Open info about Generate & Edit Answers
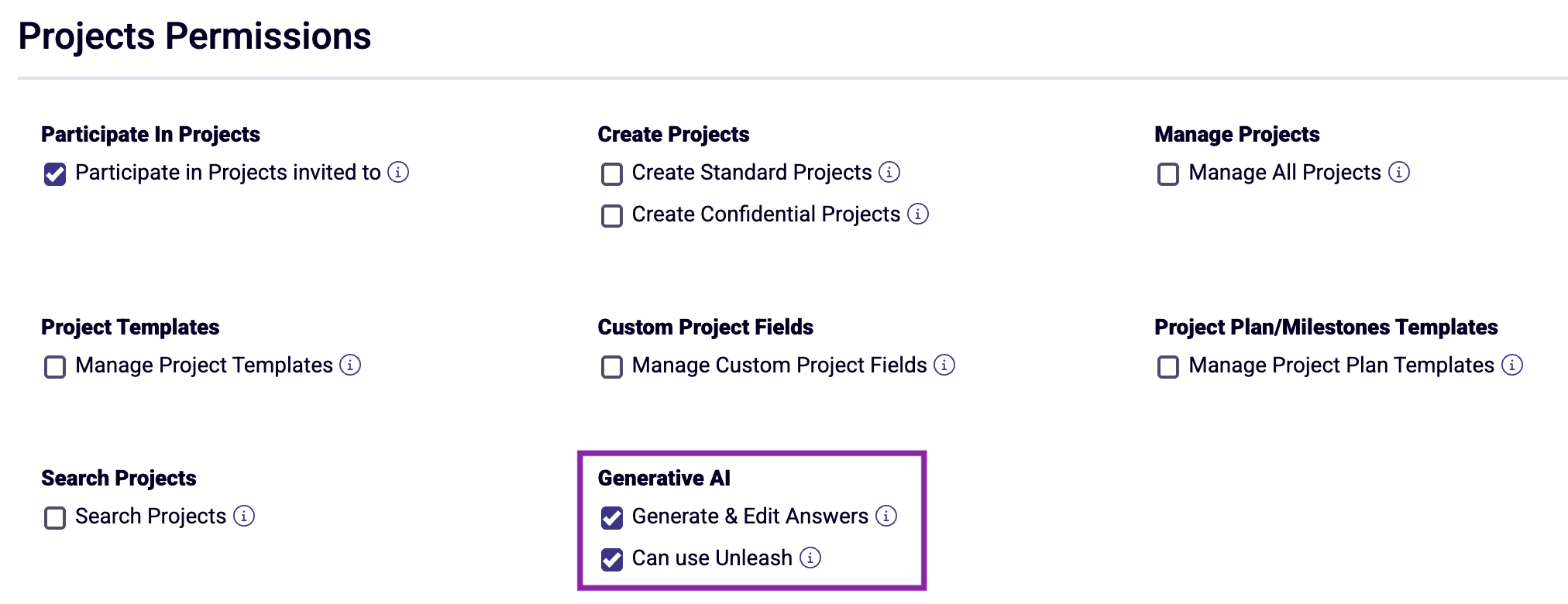The height and width of the screenshot is (604, 1568). (885, 516)
